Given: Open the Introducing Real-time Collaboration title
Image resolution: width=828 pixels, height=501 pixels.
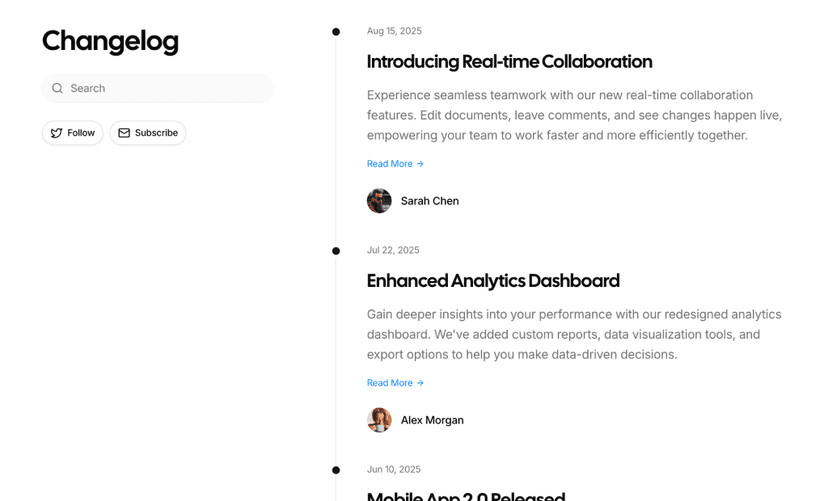Looking at the screenshot, I should [x=509, y=62].
